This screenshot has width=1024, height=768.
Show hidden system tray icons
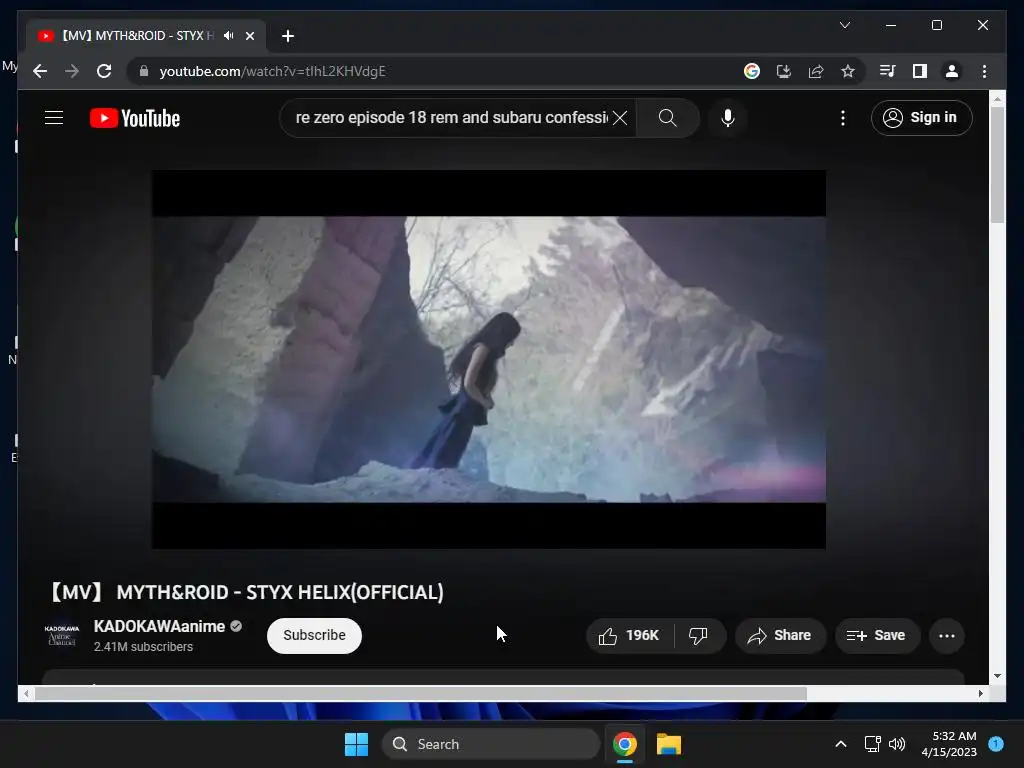coord(841,744)
